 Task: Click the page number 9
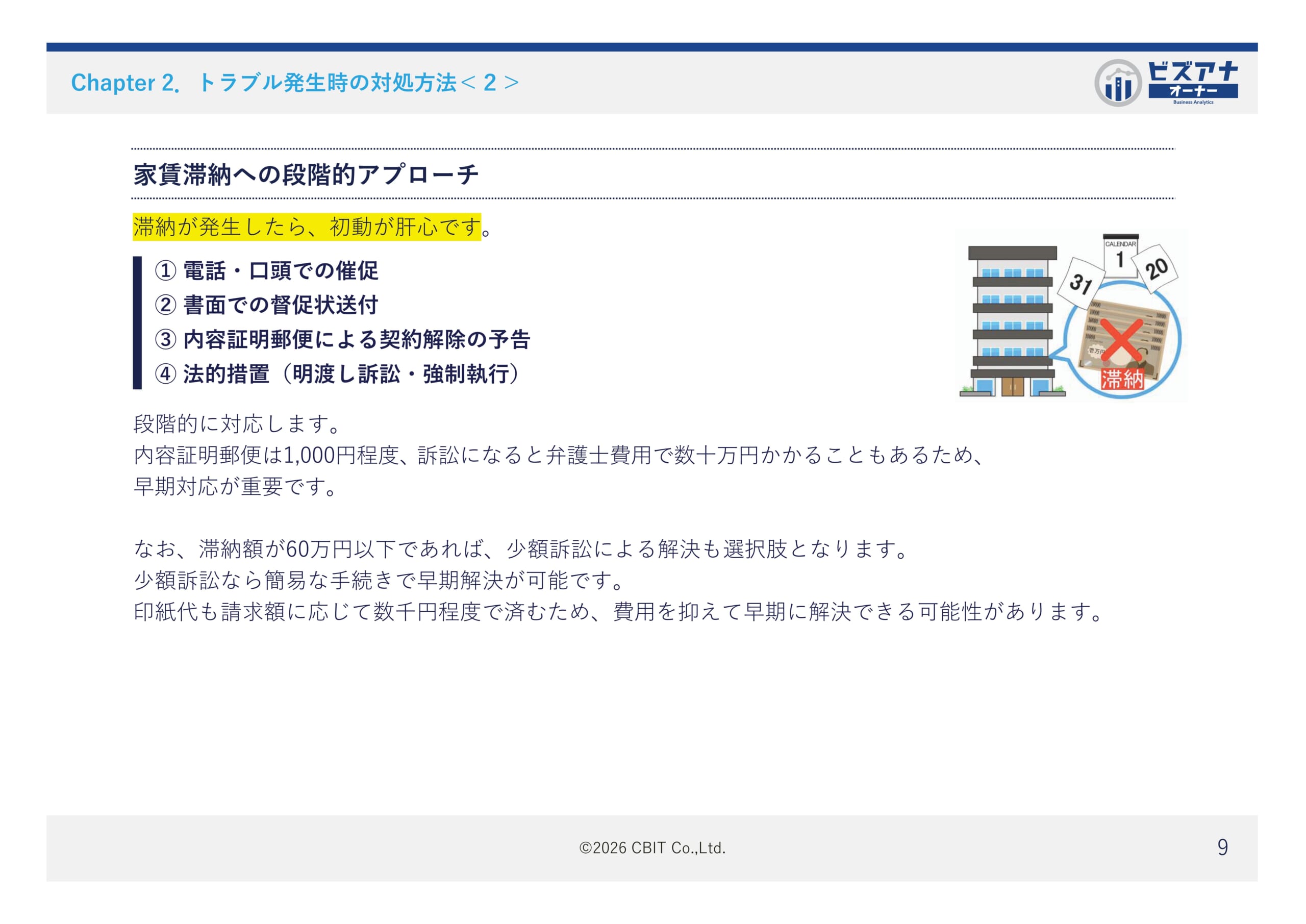click(x=1222, y=847)
